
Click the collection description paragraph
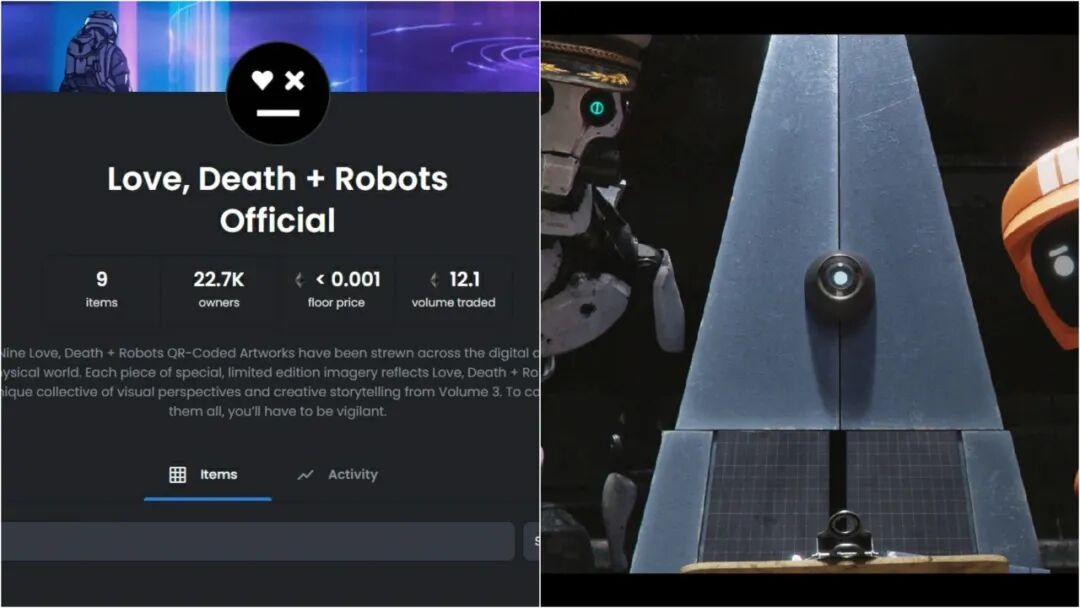click(270, 382)
